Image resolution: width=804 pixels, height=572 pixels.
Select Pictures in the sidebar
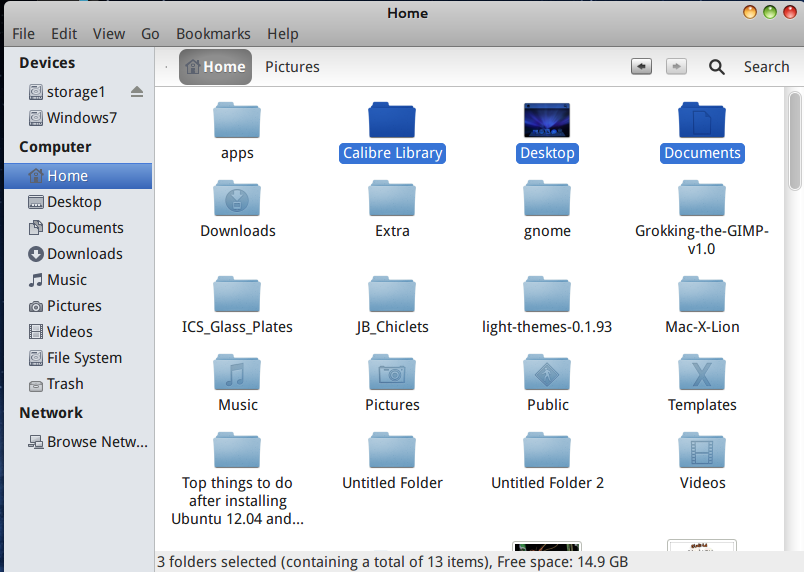click(65, 306)
